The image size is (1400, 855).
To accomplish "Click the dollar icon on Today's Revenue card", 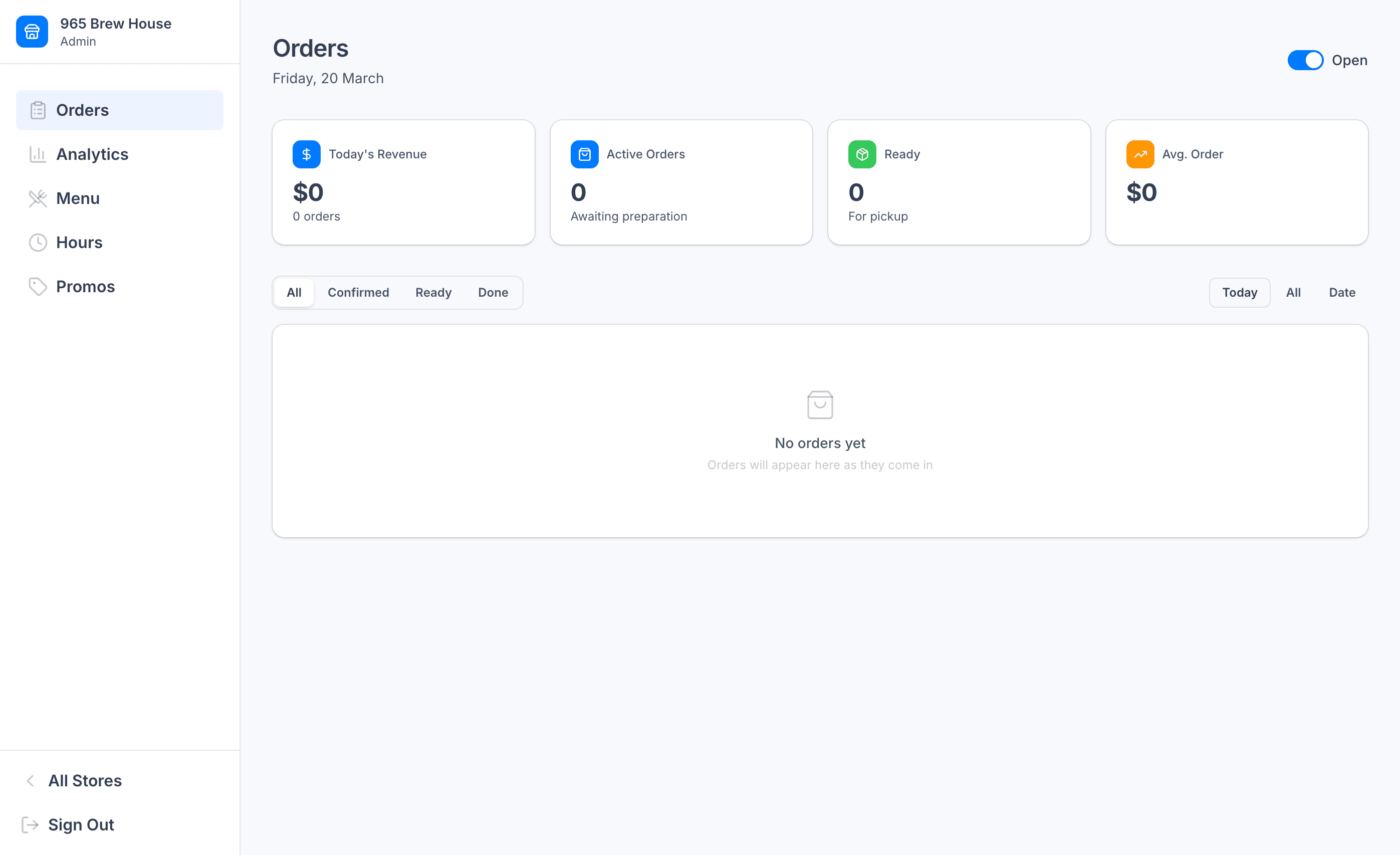I will point(306,154).
